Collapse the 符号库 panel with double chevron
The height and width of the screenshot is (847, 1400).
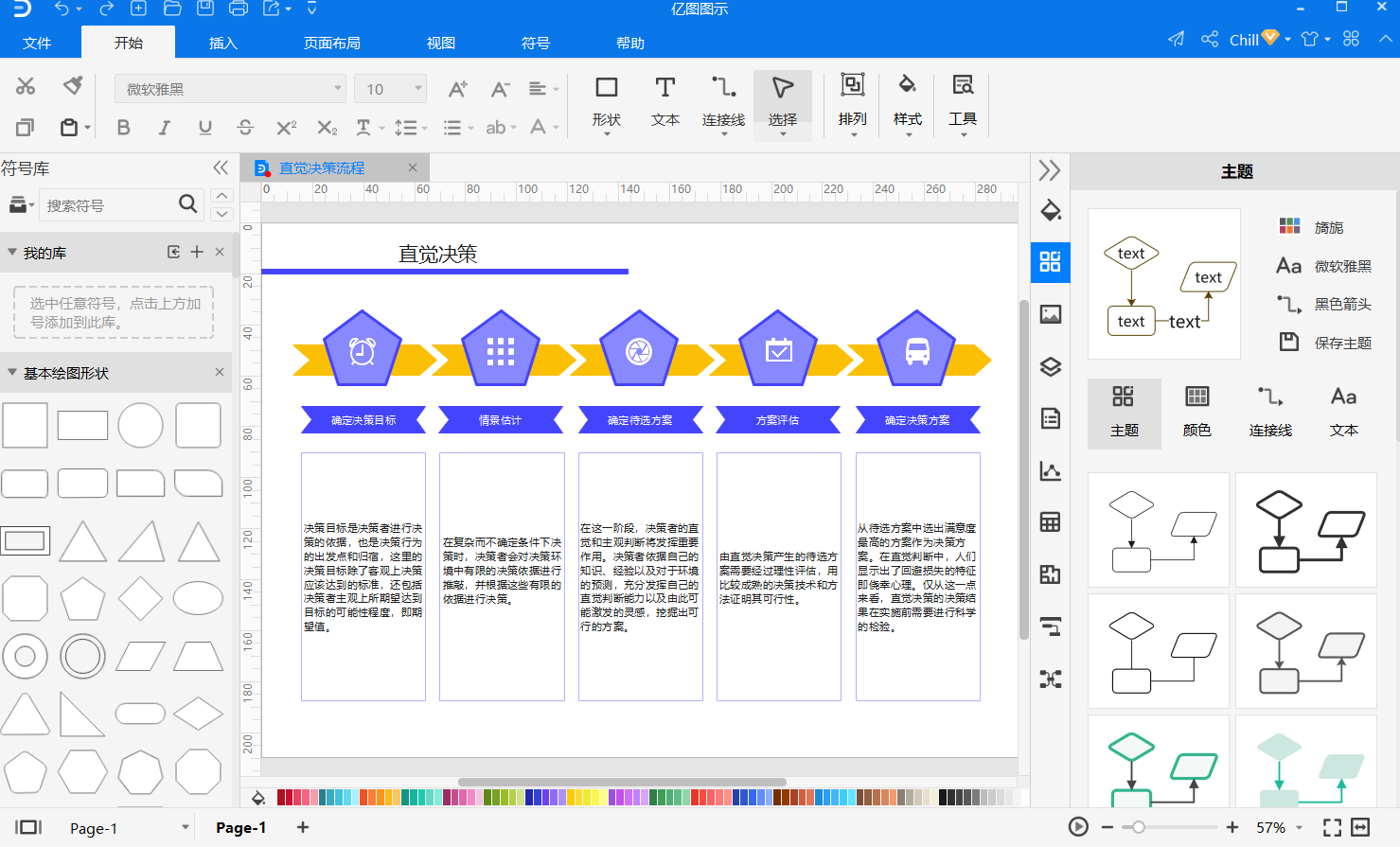(x=221, y=168)
